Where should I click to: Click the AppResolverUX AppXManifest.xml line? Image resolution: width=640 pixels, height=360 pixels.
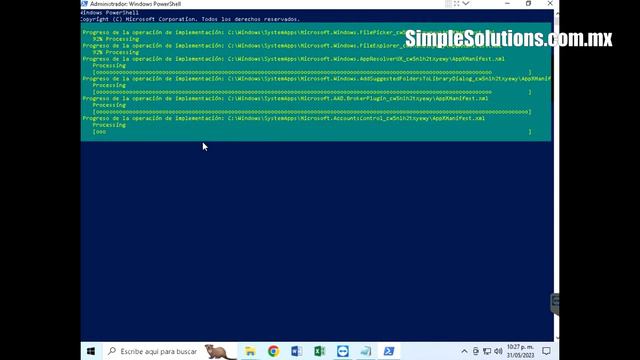[x=293, y=59]
